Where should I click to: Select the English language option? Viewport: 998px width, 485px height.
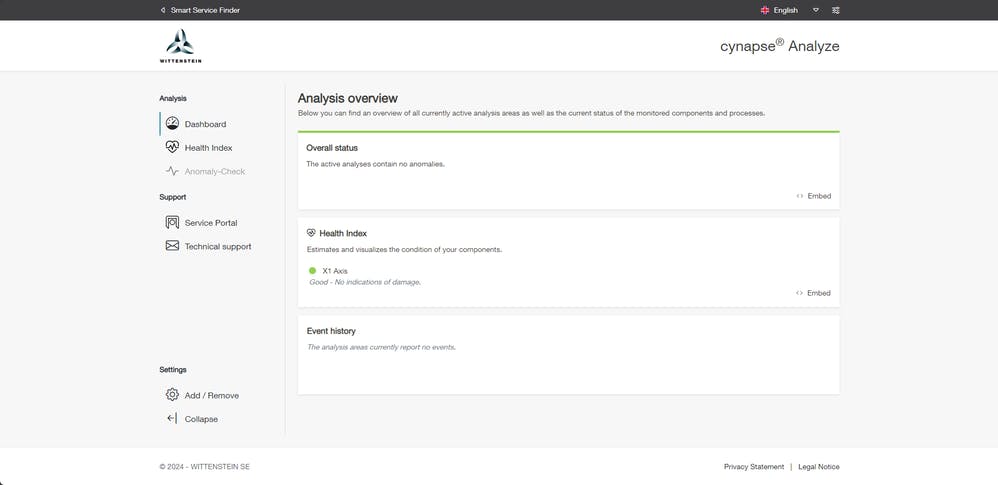[x=785, y=10]
